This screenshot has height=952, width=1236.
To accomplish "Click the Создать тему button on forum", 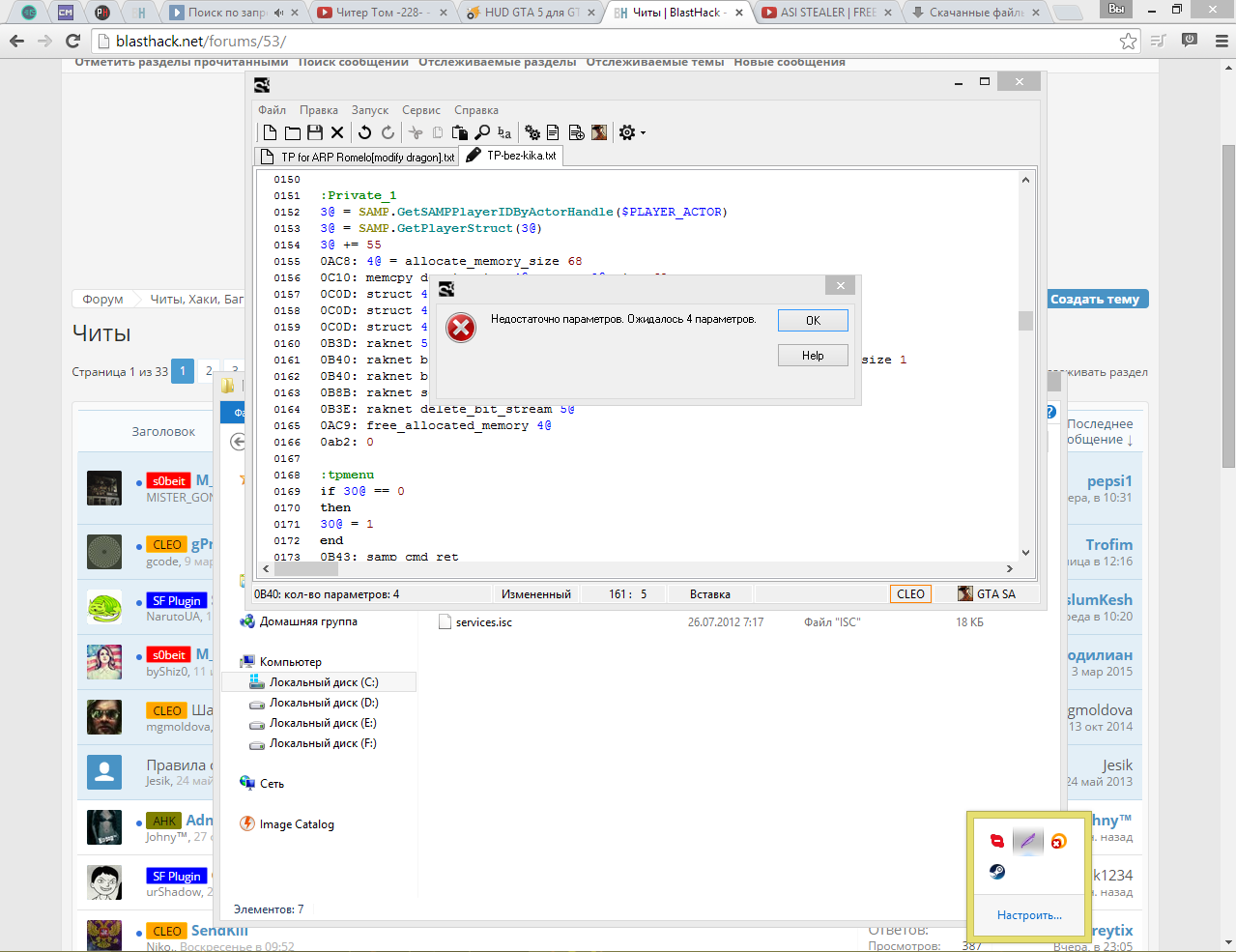I will coord(1095,300).
